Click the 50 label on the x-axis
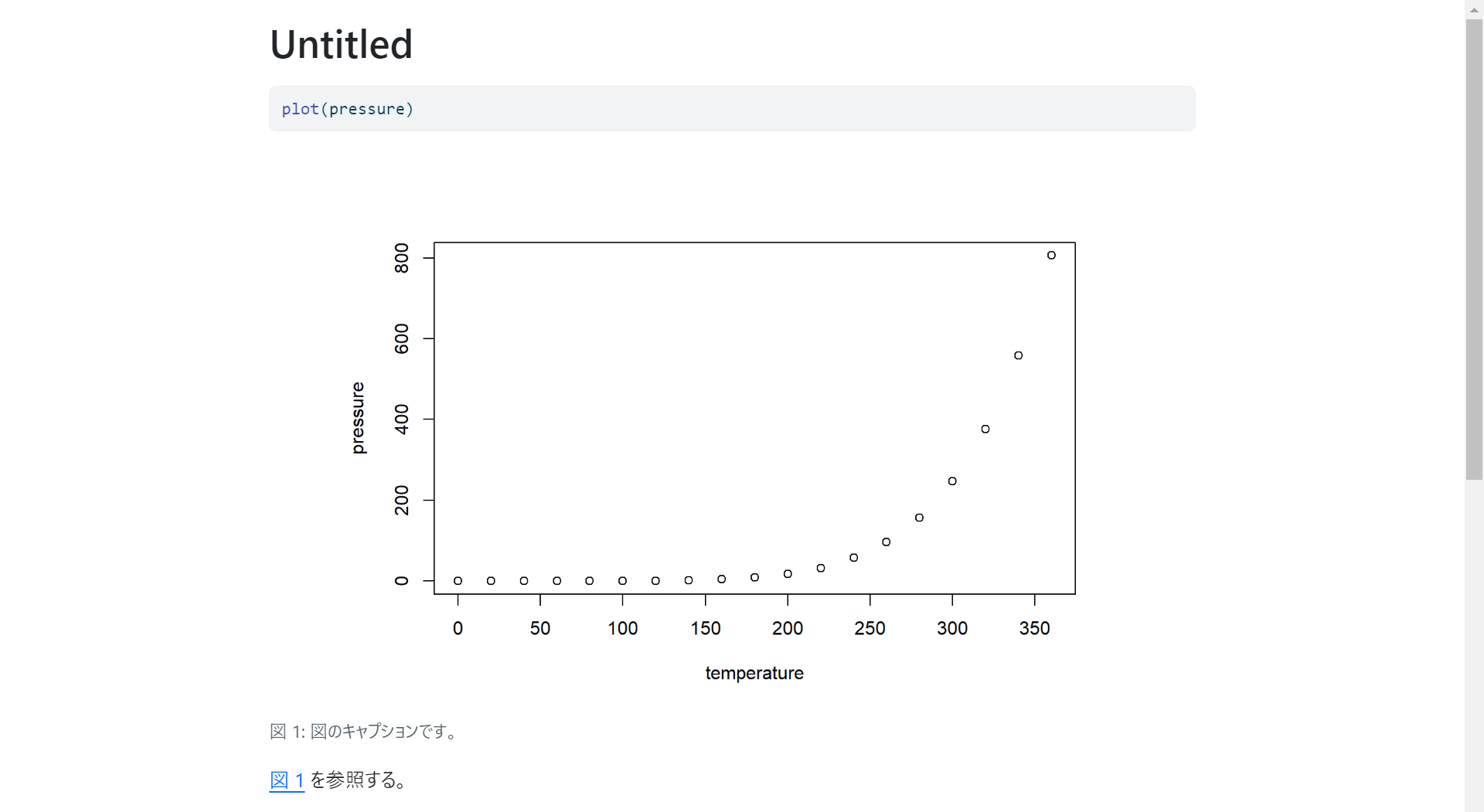Viewport: 1484px width, 812px height. click(x=540, y=628)
